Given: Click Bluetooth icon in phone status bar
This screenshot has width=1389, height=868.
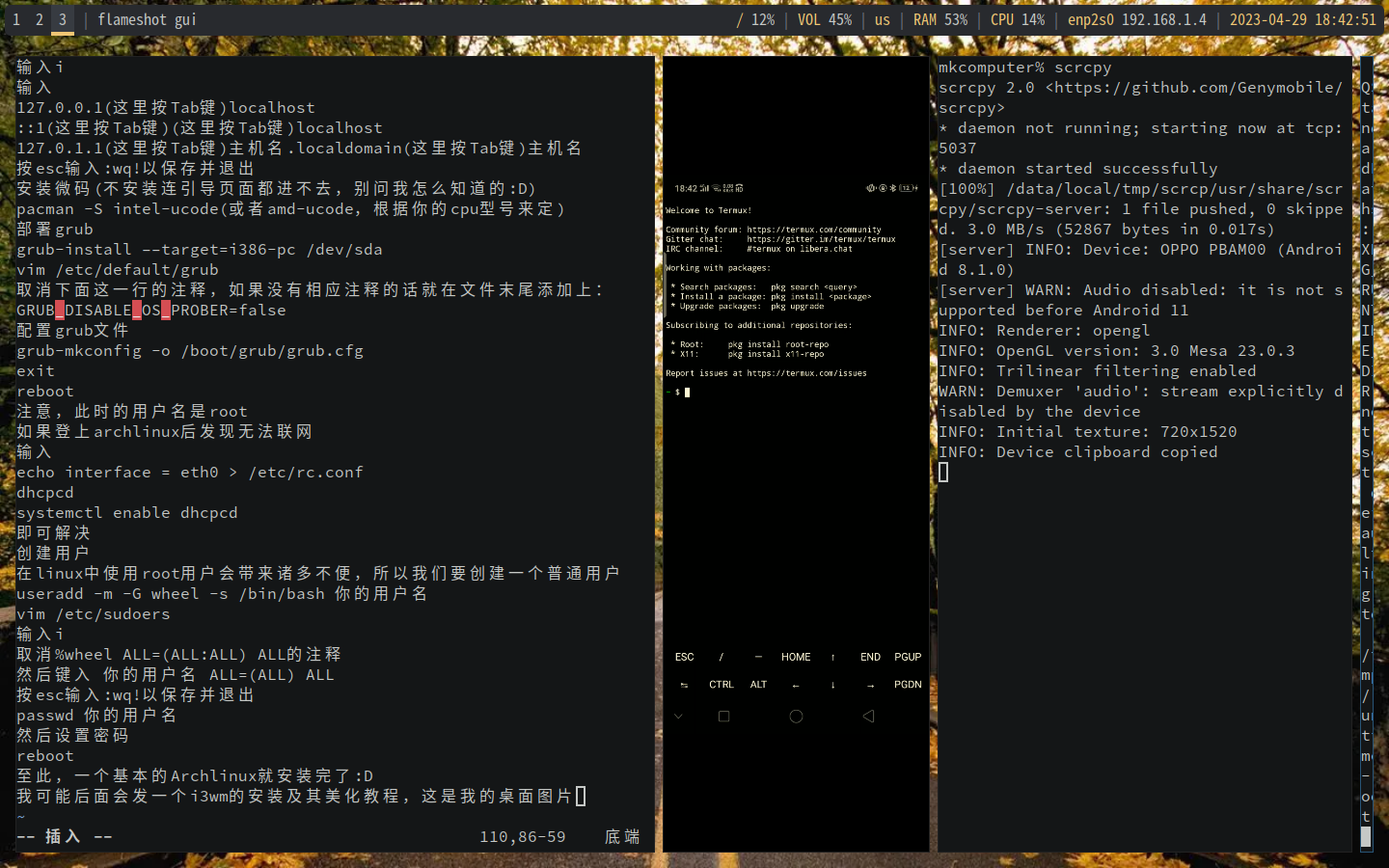Looking at the screenshot, I should 892,188.
